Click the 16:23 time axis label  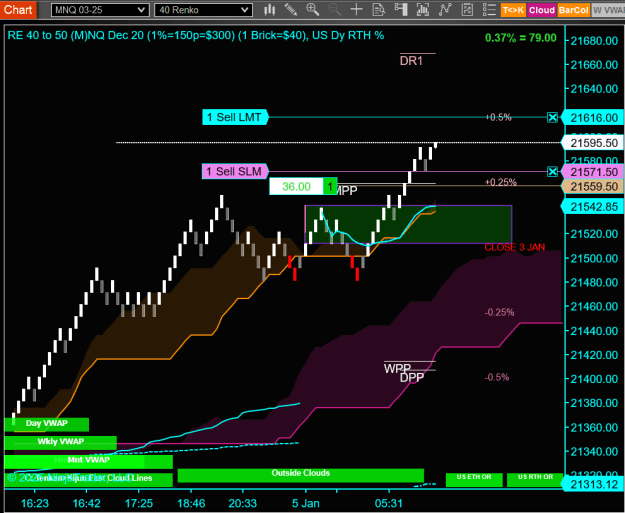coord(35,503)
